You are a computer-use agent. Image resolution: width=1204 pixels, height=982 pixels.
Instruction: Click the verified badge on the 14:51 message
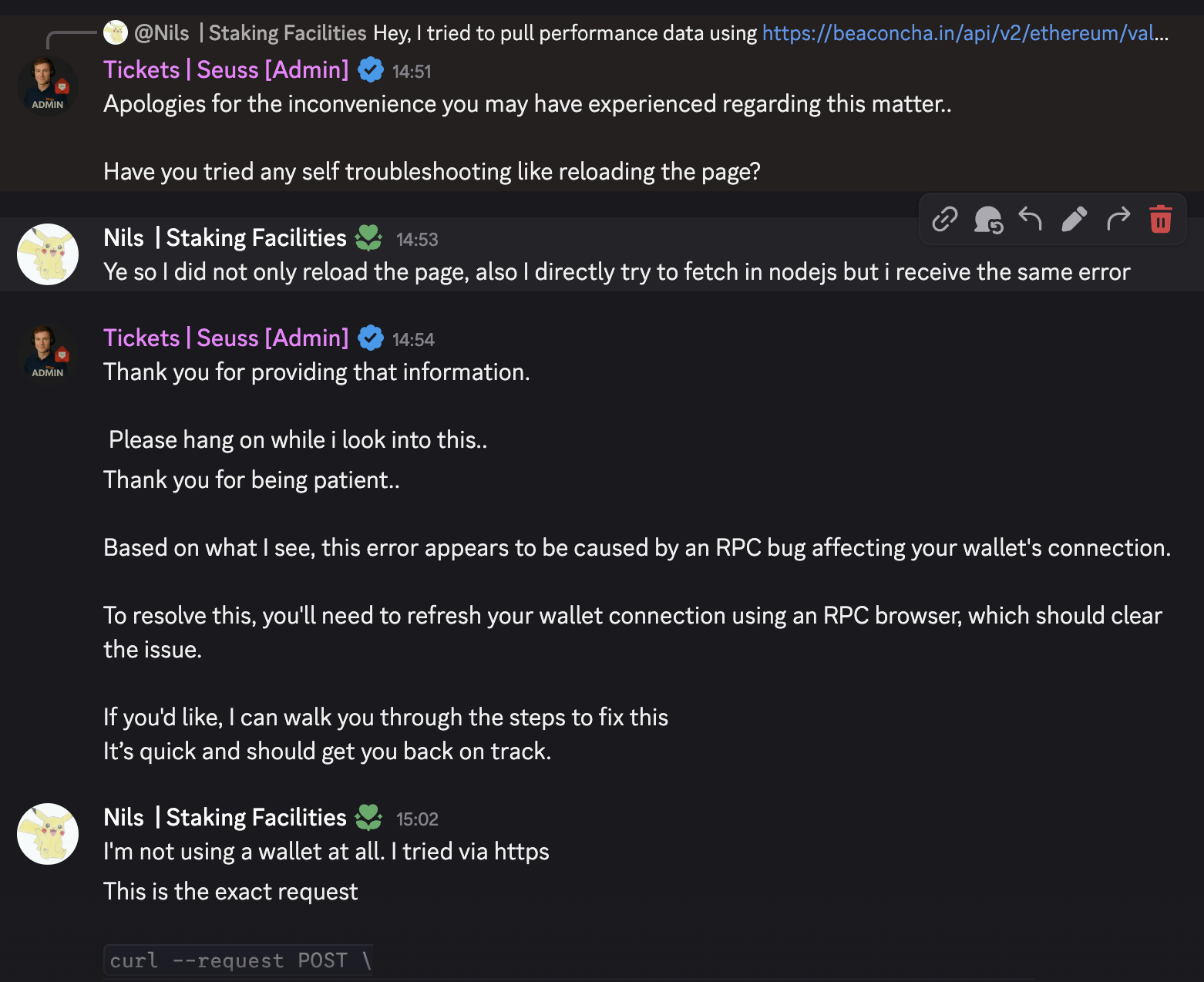(x=371, y=70)
